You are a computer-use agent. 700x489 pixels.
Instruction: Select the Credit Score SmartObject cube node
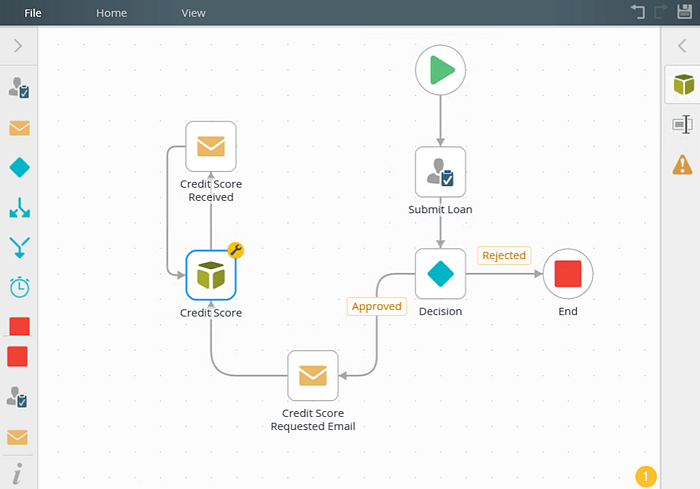coord(211,275)
